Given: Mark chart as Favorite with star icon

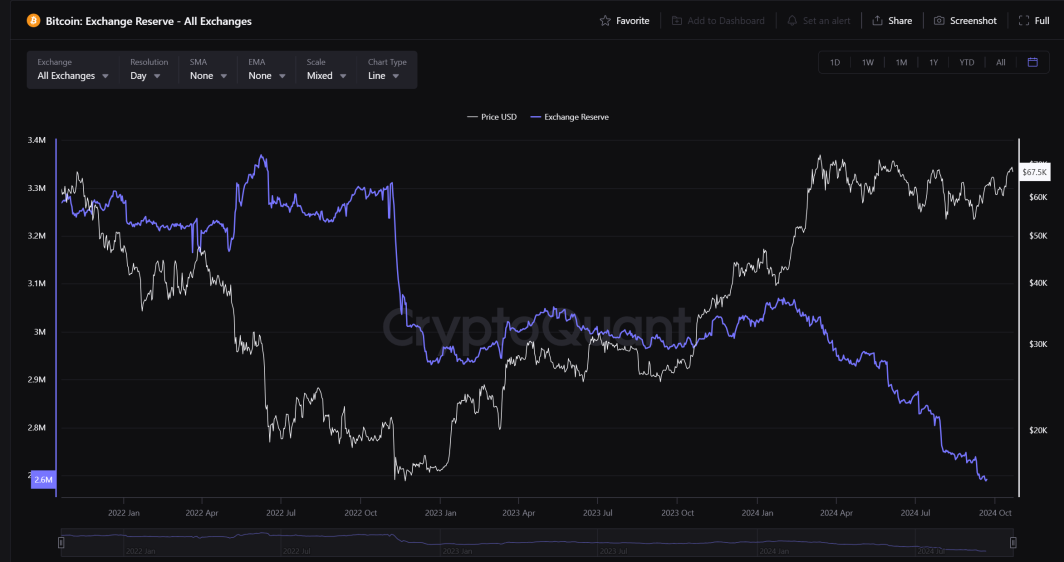Looking at the screenshot, I should (x=605, y=21).
